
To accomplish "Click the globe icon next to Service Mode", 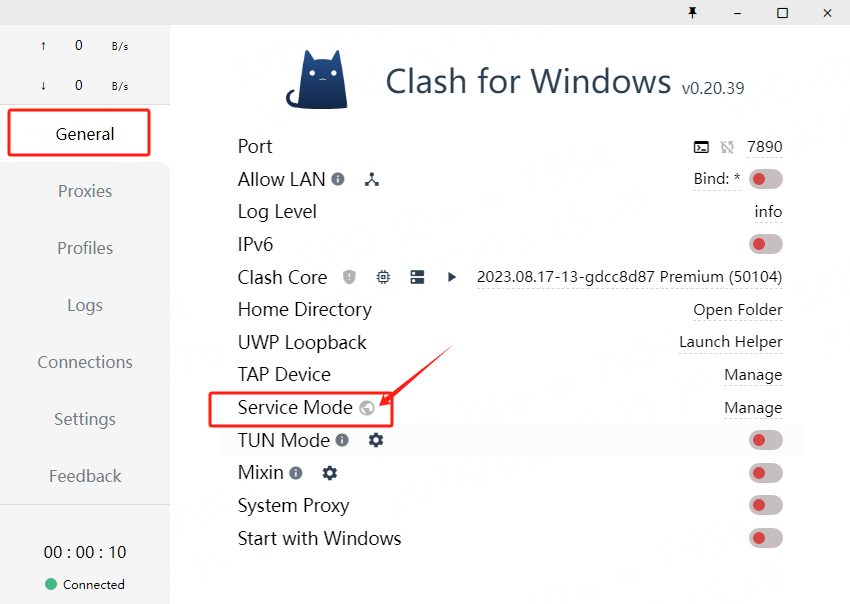I will [367, 408].
